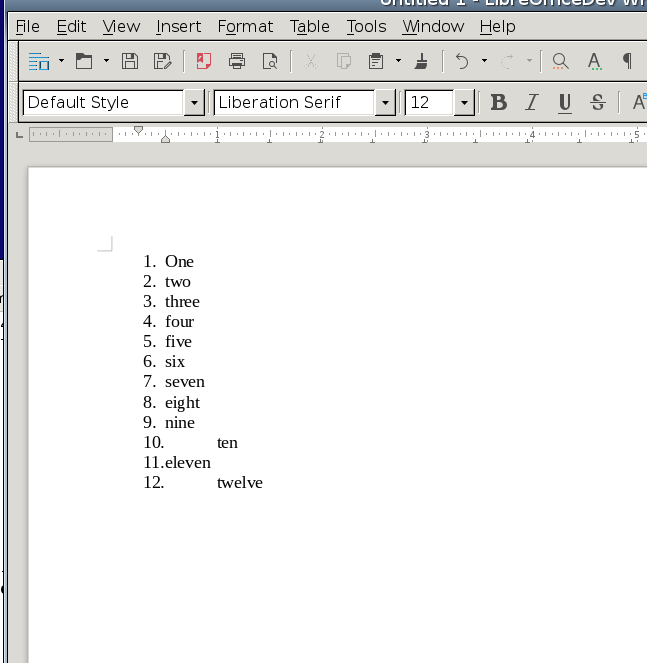Click the Cut scissors icon
This screenshot has height=663, width=647.
[311, 61]
